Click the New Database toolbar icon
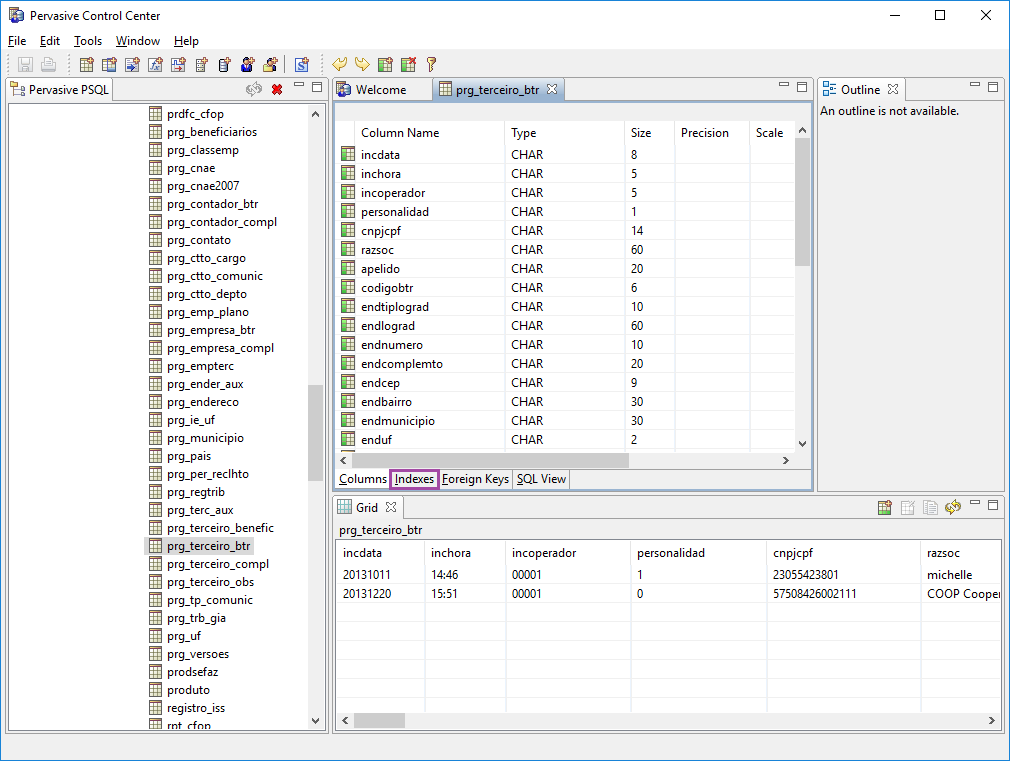Viewport: 1010px width, 761px height. pos(224,64)
